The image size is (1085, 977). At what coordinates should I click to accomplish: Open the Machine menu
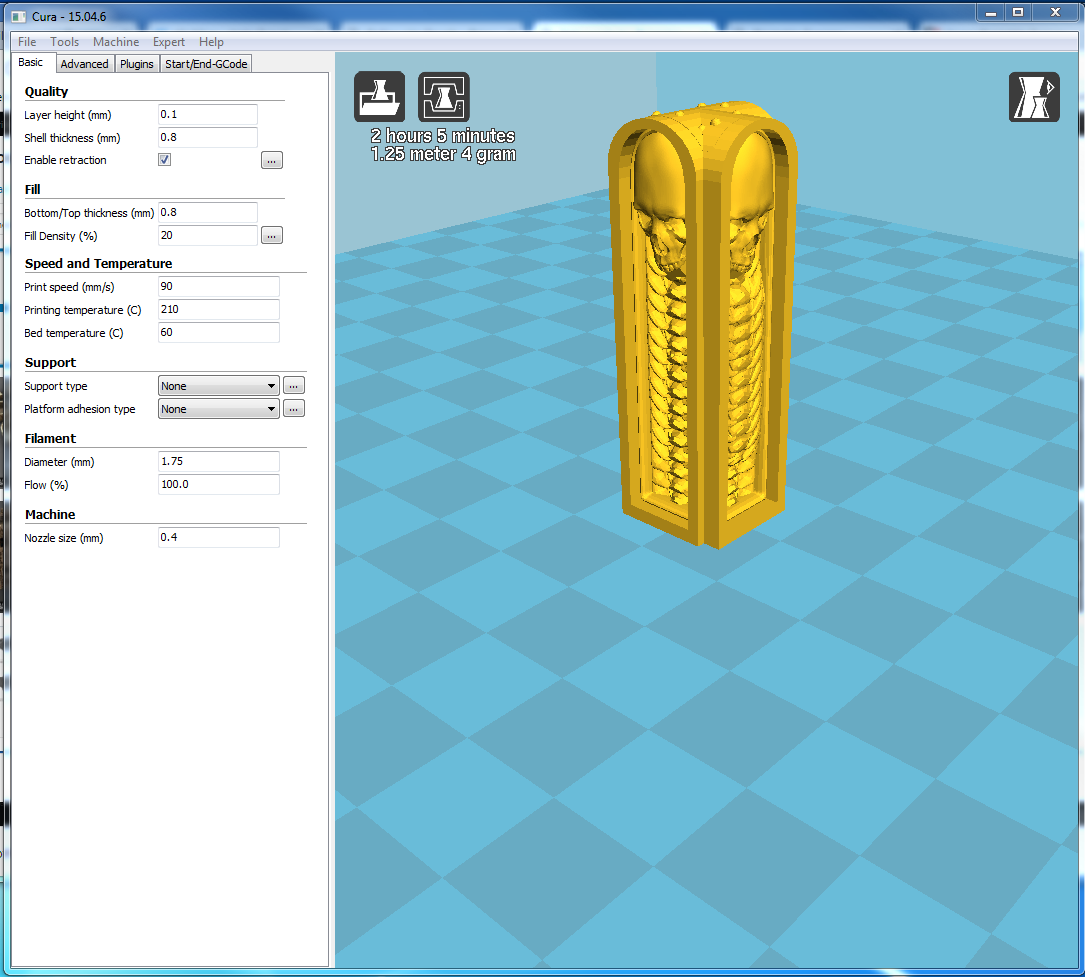116,42
